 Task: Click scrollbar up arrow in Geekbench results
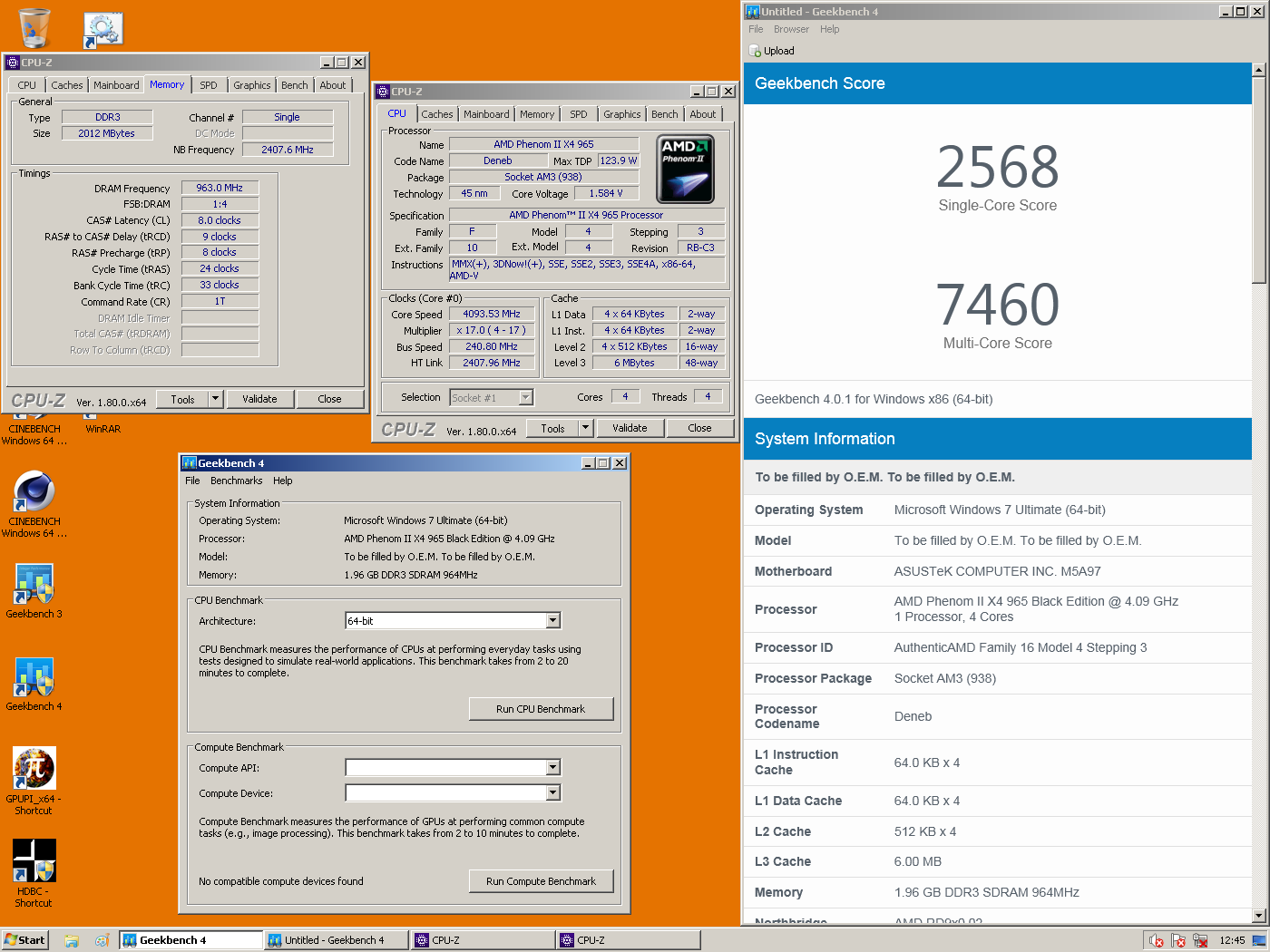[x=1259, y=70]
